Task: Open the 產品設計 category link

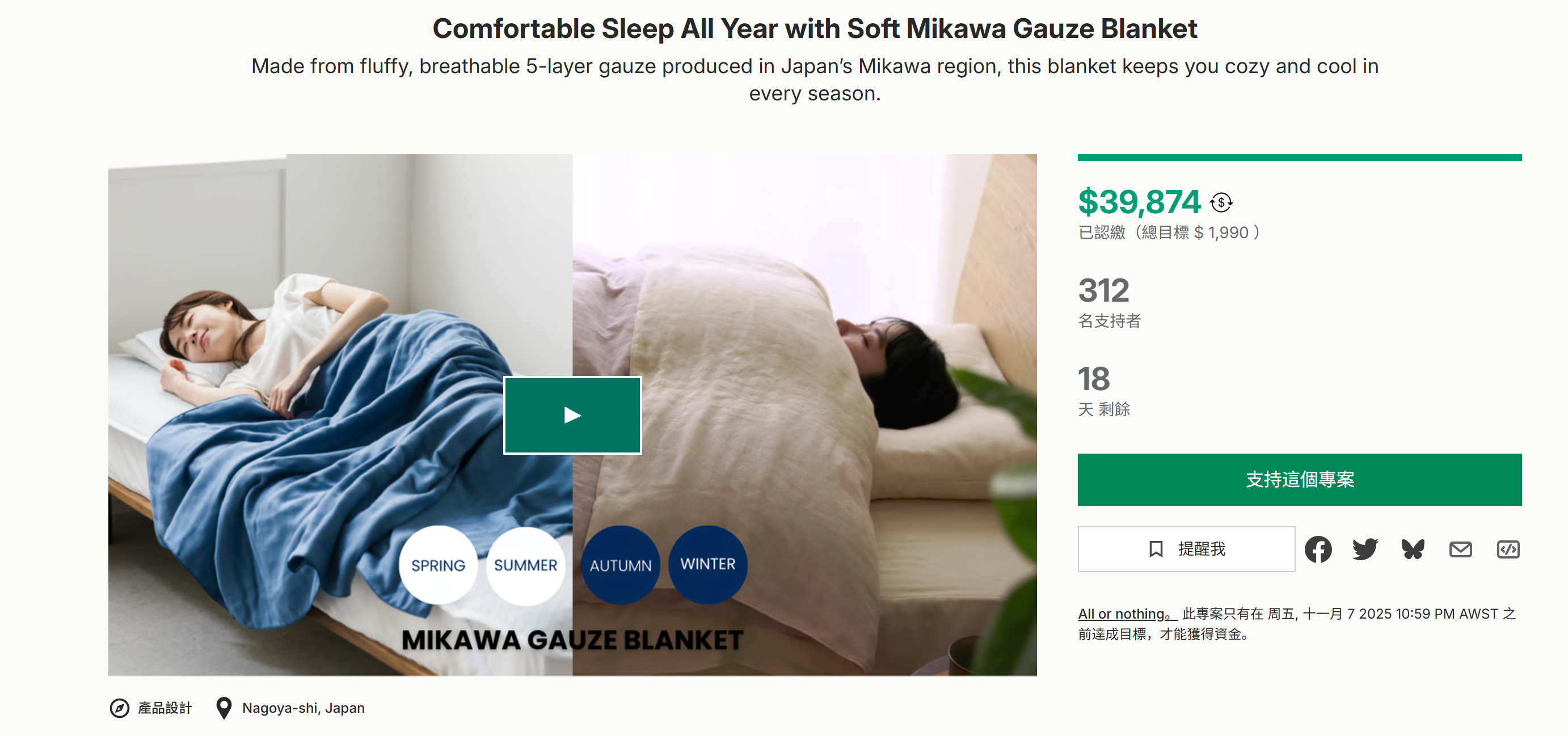Action: tap(165, 708)
